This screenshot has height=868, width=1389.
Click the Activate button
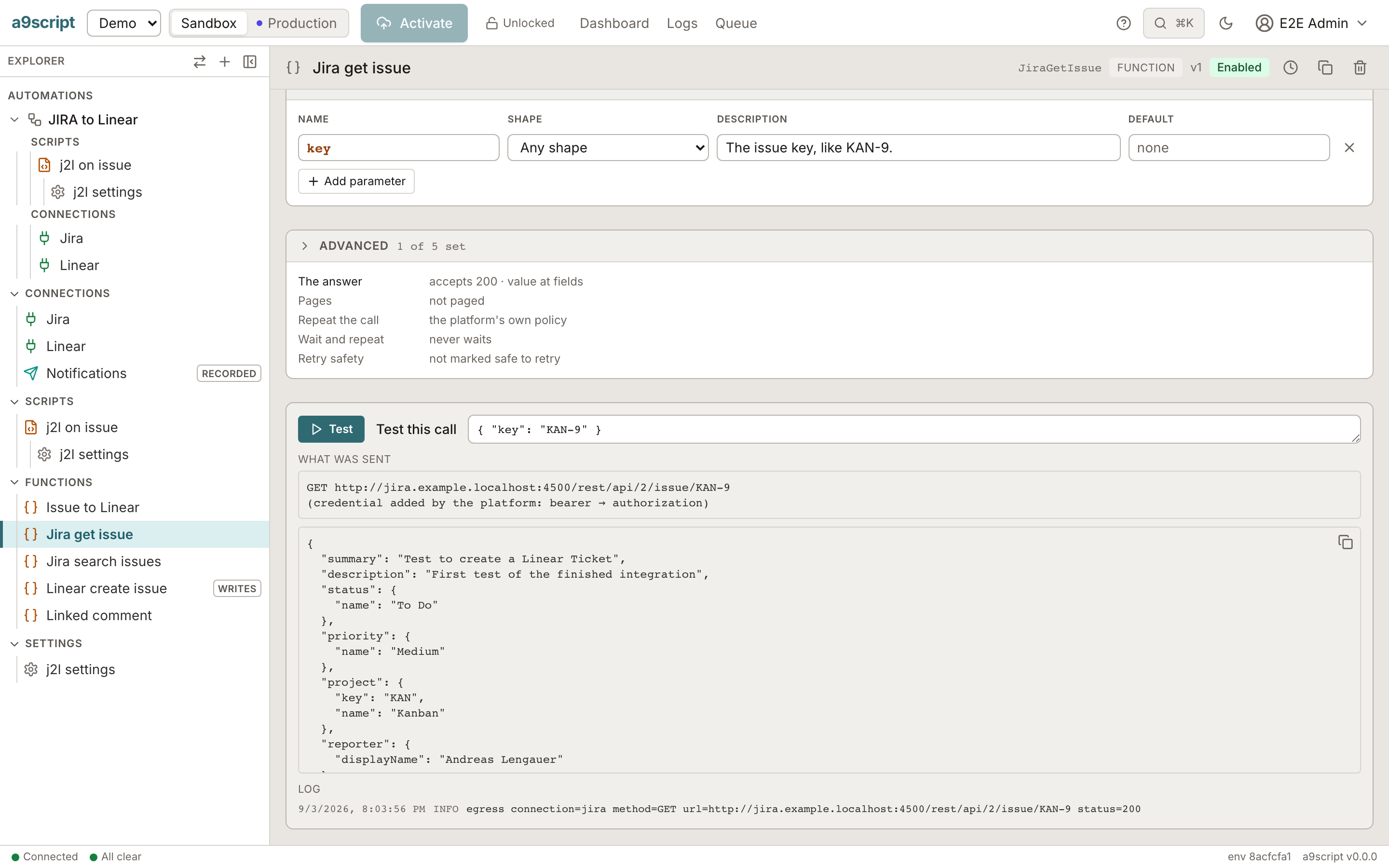[414, 23]
